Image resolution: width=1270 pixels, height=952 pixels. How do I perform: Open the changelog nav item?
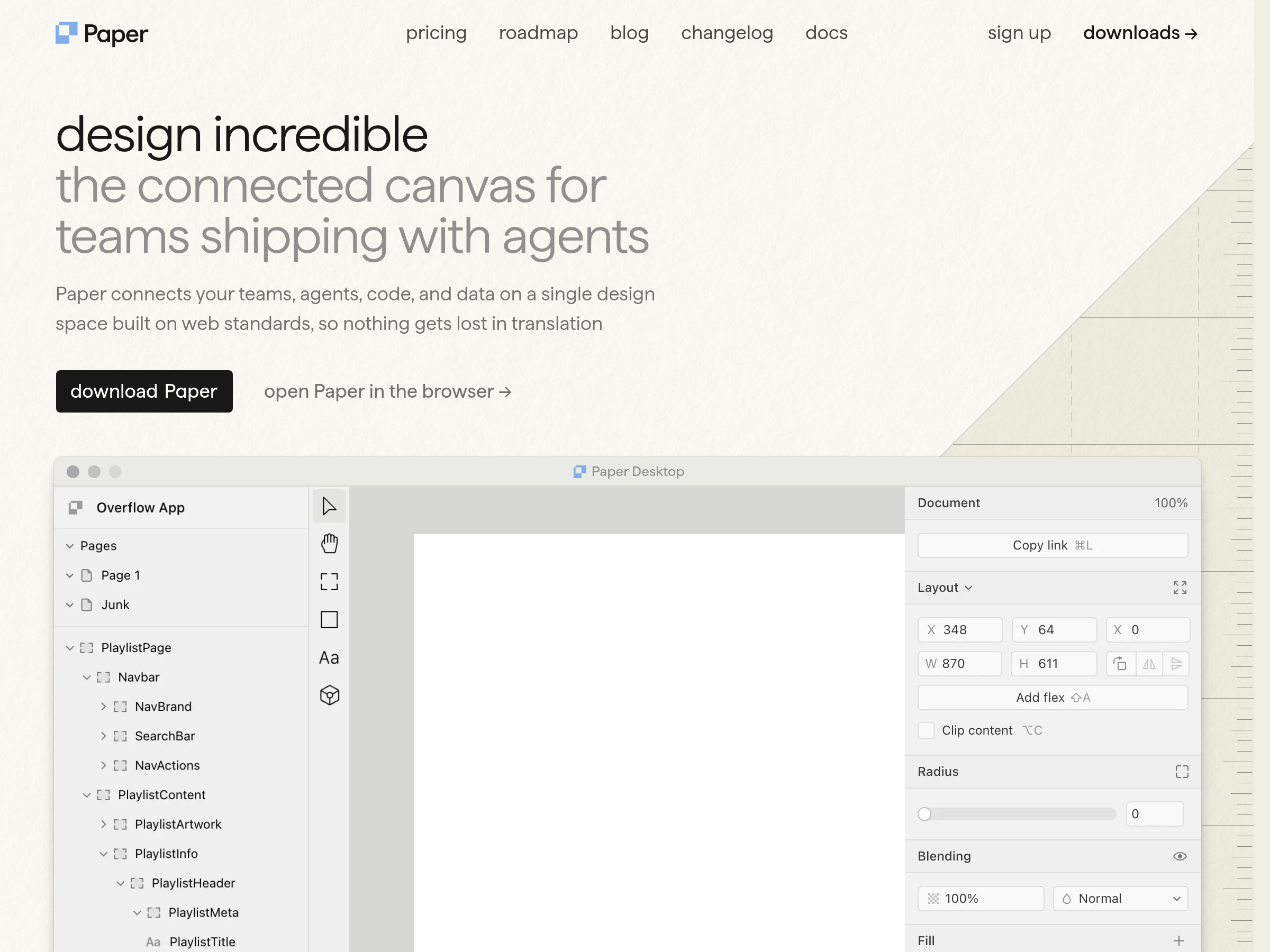(727, 33)
